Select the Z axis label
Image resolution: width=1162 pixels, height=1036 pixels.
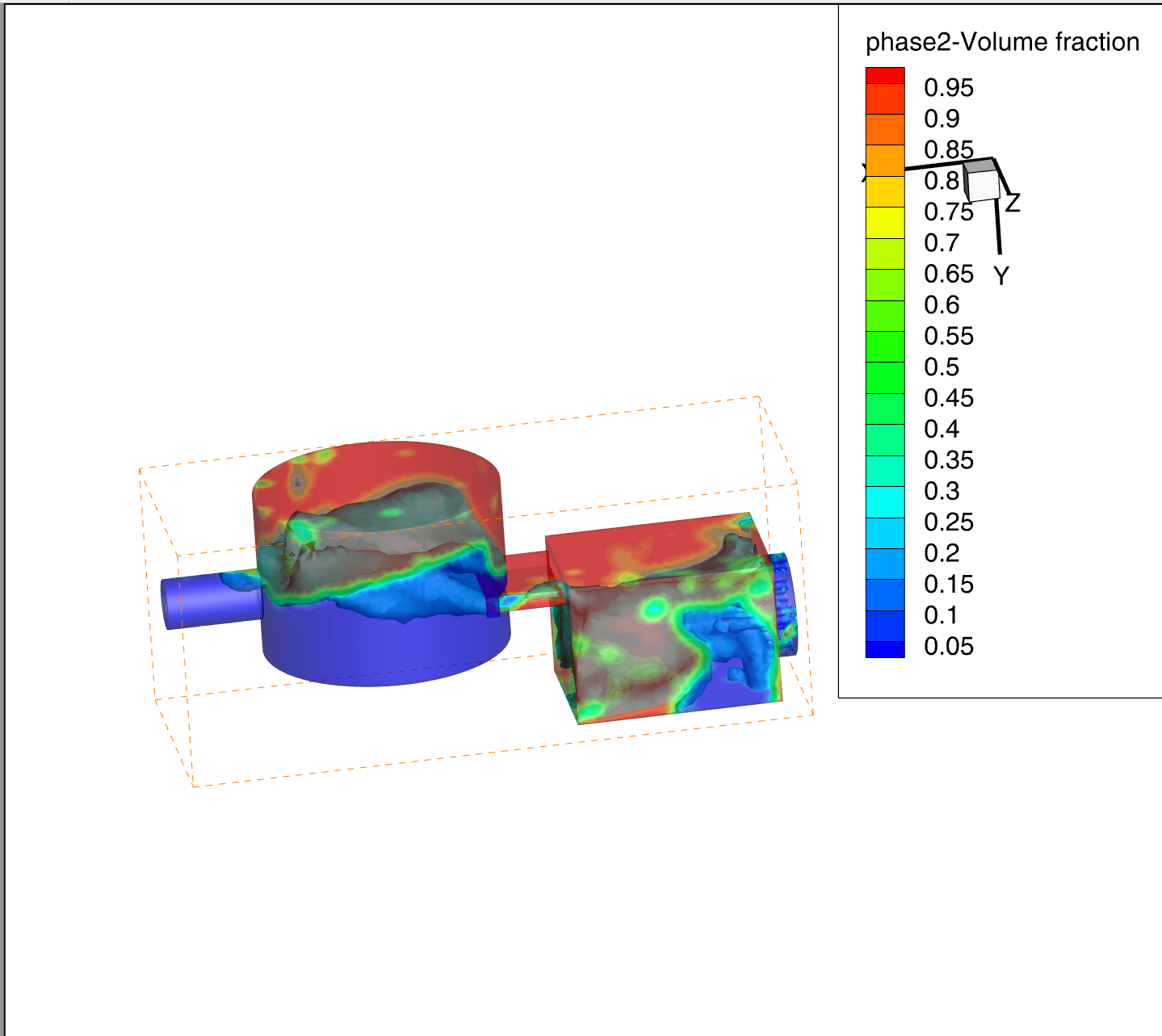[1013, 203]
